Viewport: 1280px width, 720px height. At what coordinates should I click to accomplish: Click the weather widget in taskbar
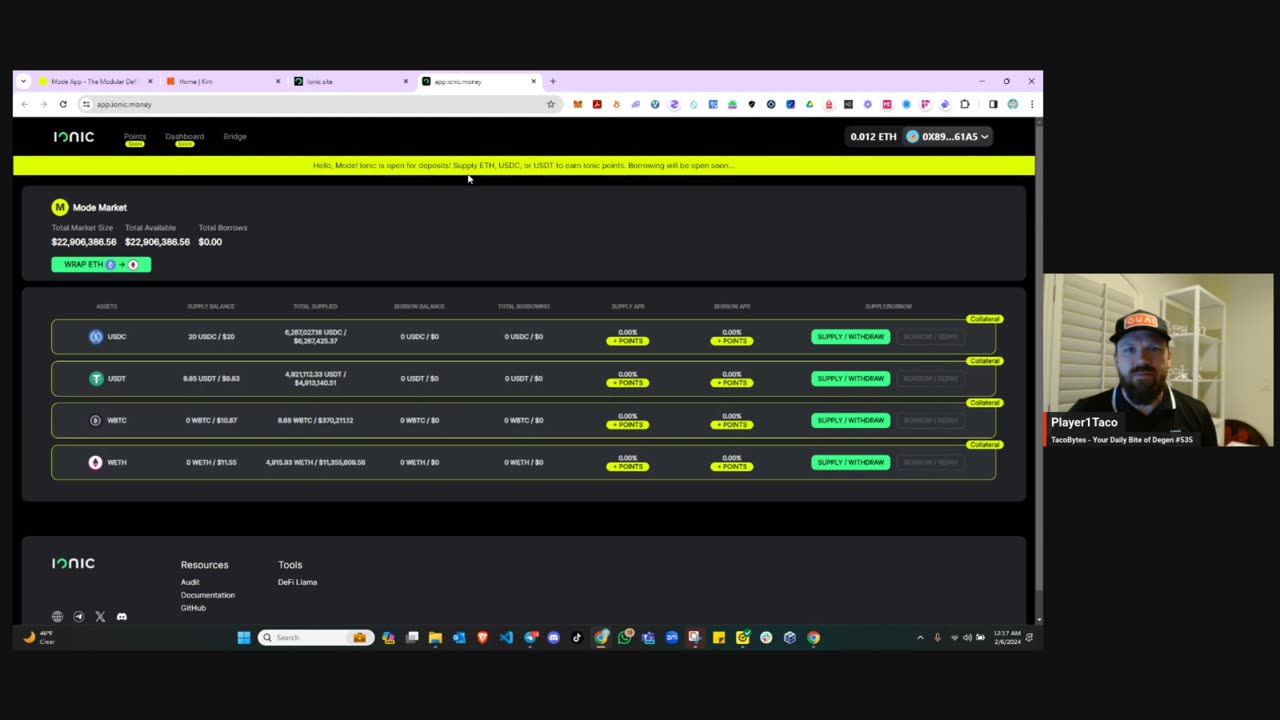(38, 637)
